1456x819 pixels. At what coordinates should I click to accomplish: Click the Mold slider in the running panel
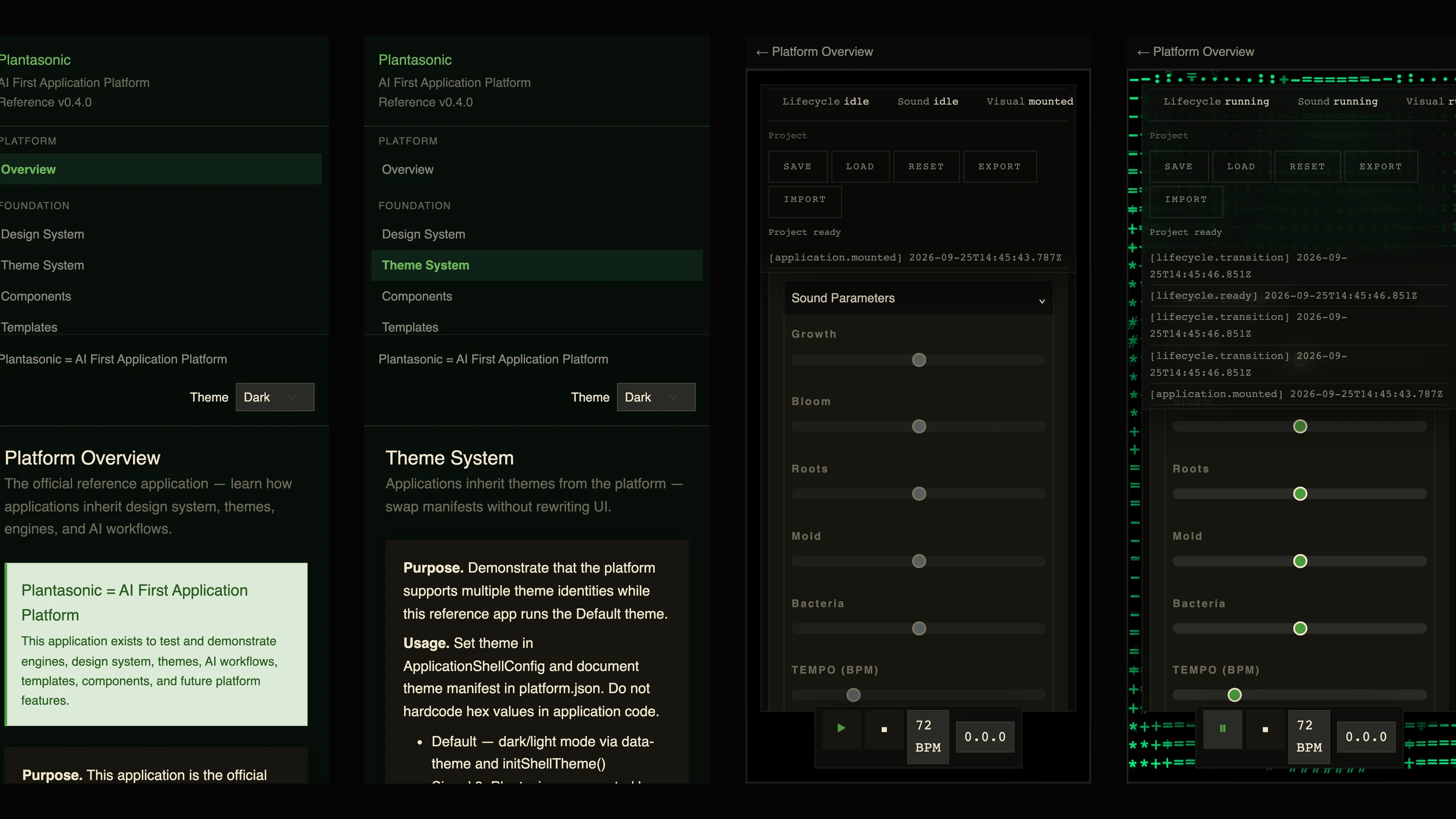click(x=1300, y=561)
